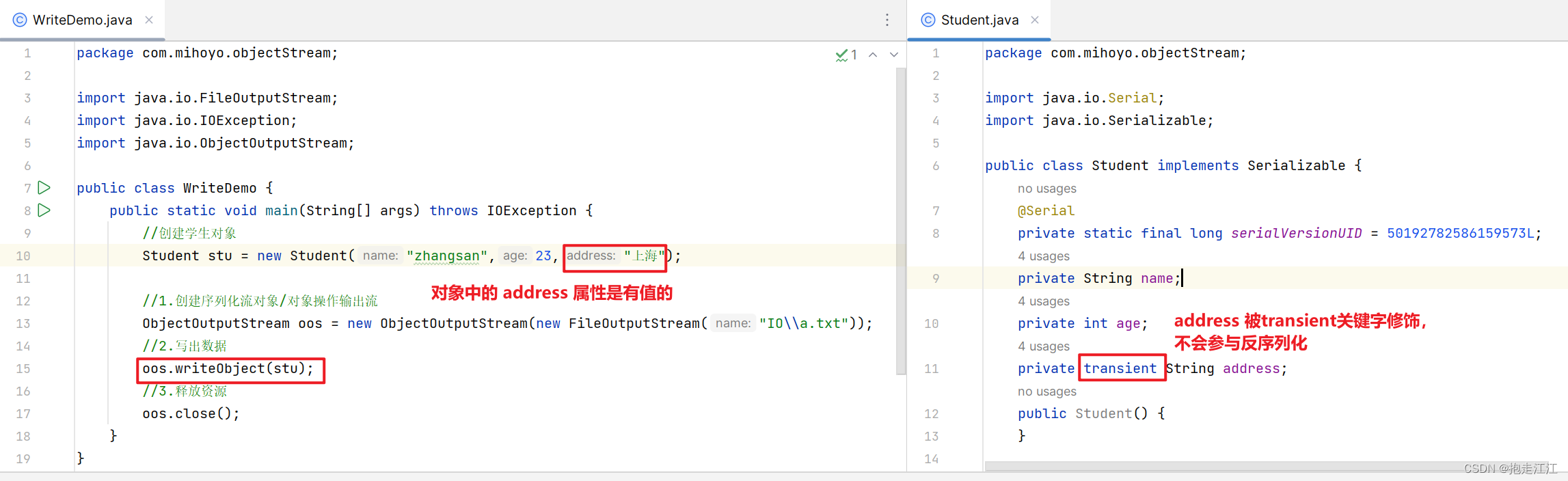Click 'no usages' hint above Student constructor
This screenshot has height=481, width=1568.
click(1047, 391)
